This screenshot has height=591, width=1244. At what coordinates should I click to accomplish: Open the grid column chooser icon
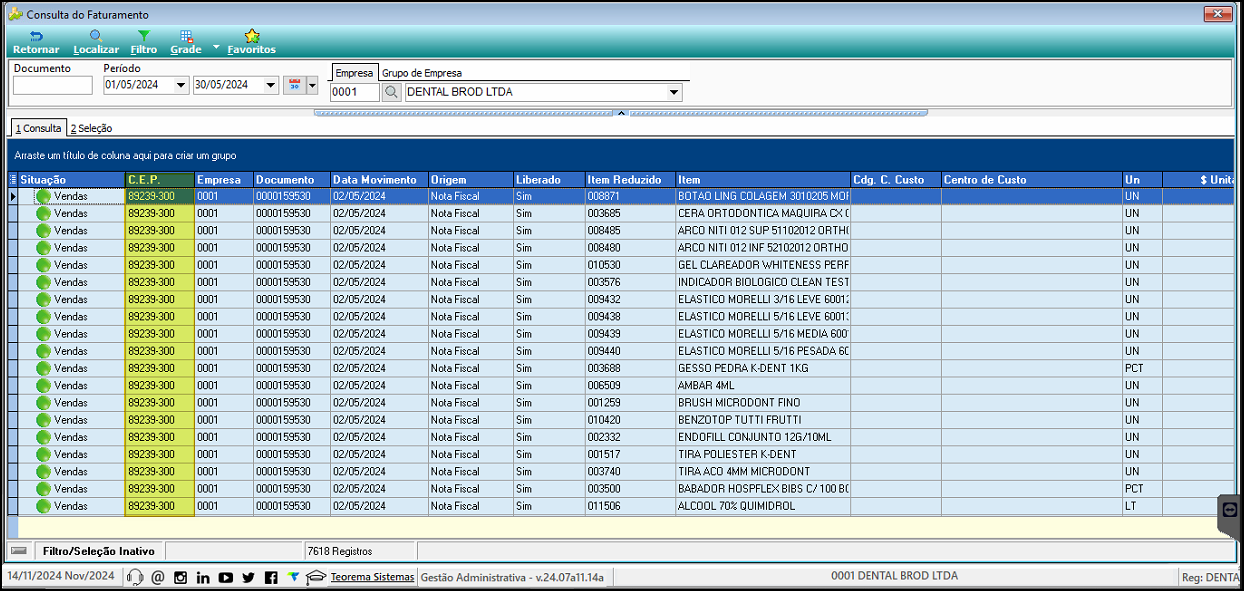click(x=12, y=179)
